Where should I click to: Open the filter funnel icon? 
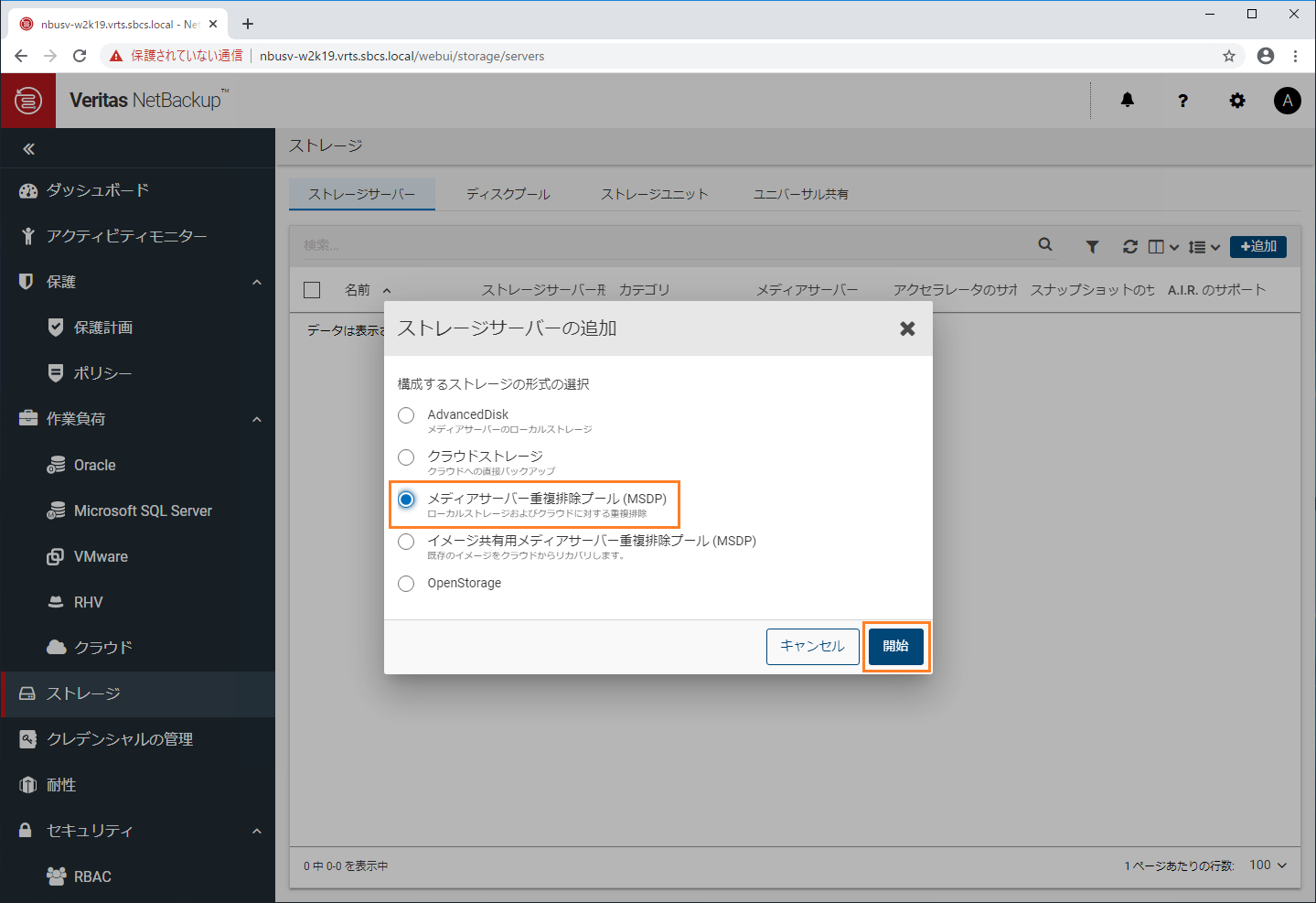(1092, 247)
